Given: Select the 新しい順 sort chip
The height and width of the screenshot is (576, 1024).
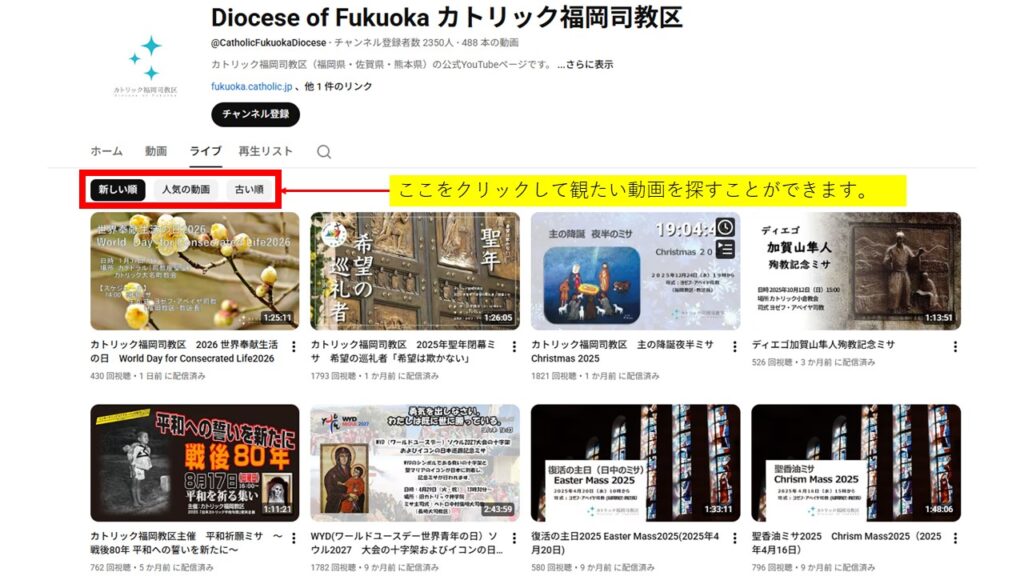Looking at the screenshot, I should (118, 189).
